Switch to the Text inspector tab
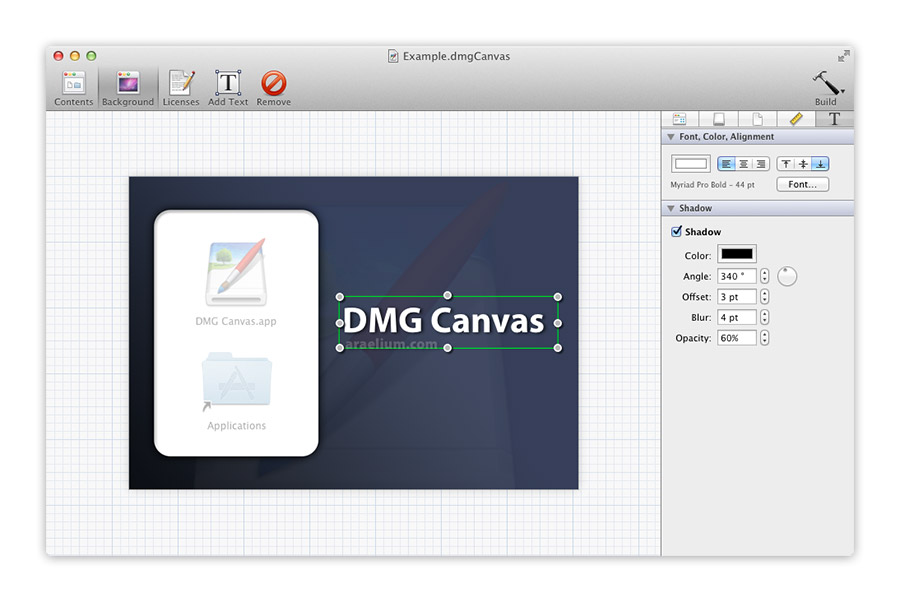 pyautogui.click(x=834, y=119)
